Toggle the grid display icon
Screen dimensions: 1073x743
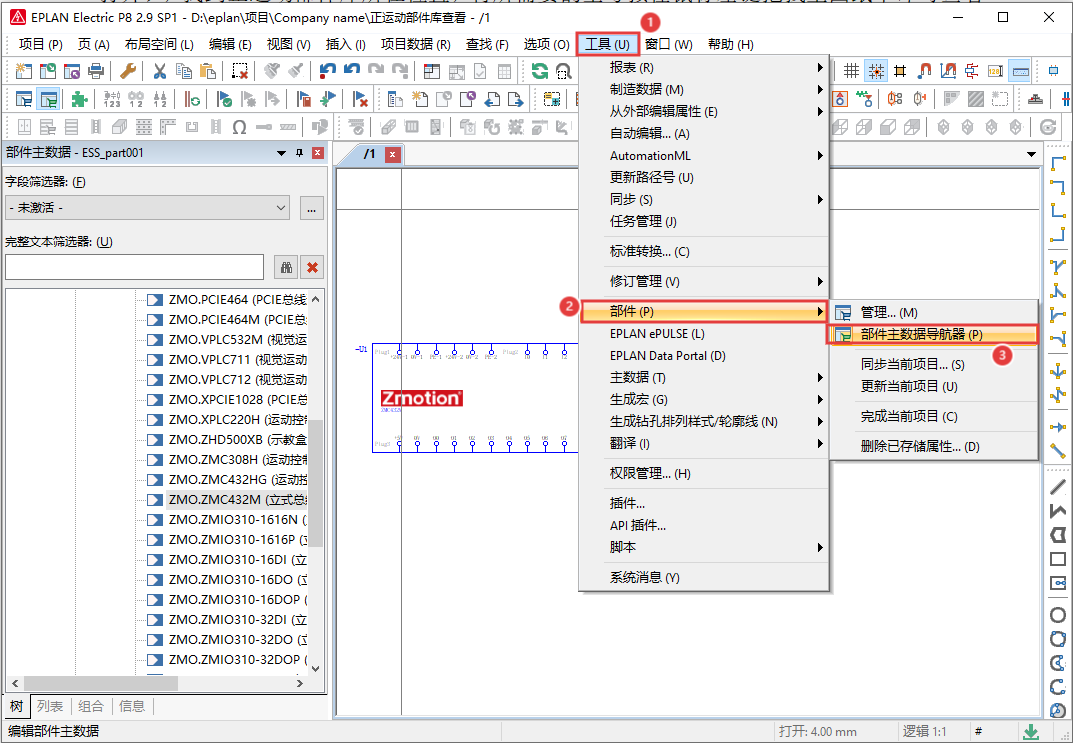(851, 71)
